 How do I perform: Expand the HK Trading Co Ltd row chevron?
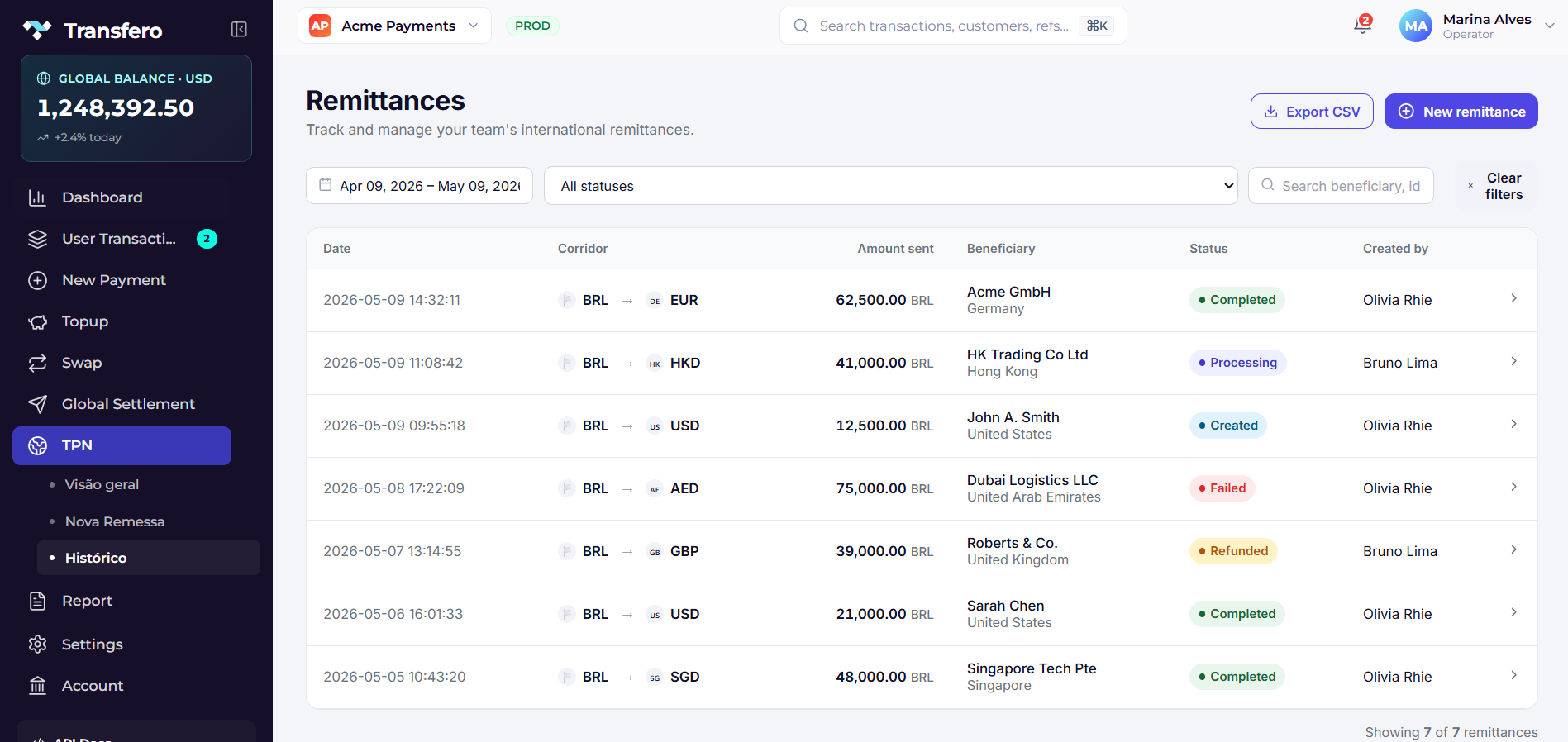click(x=1513, y=361)
